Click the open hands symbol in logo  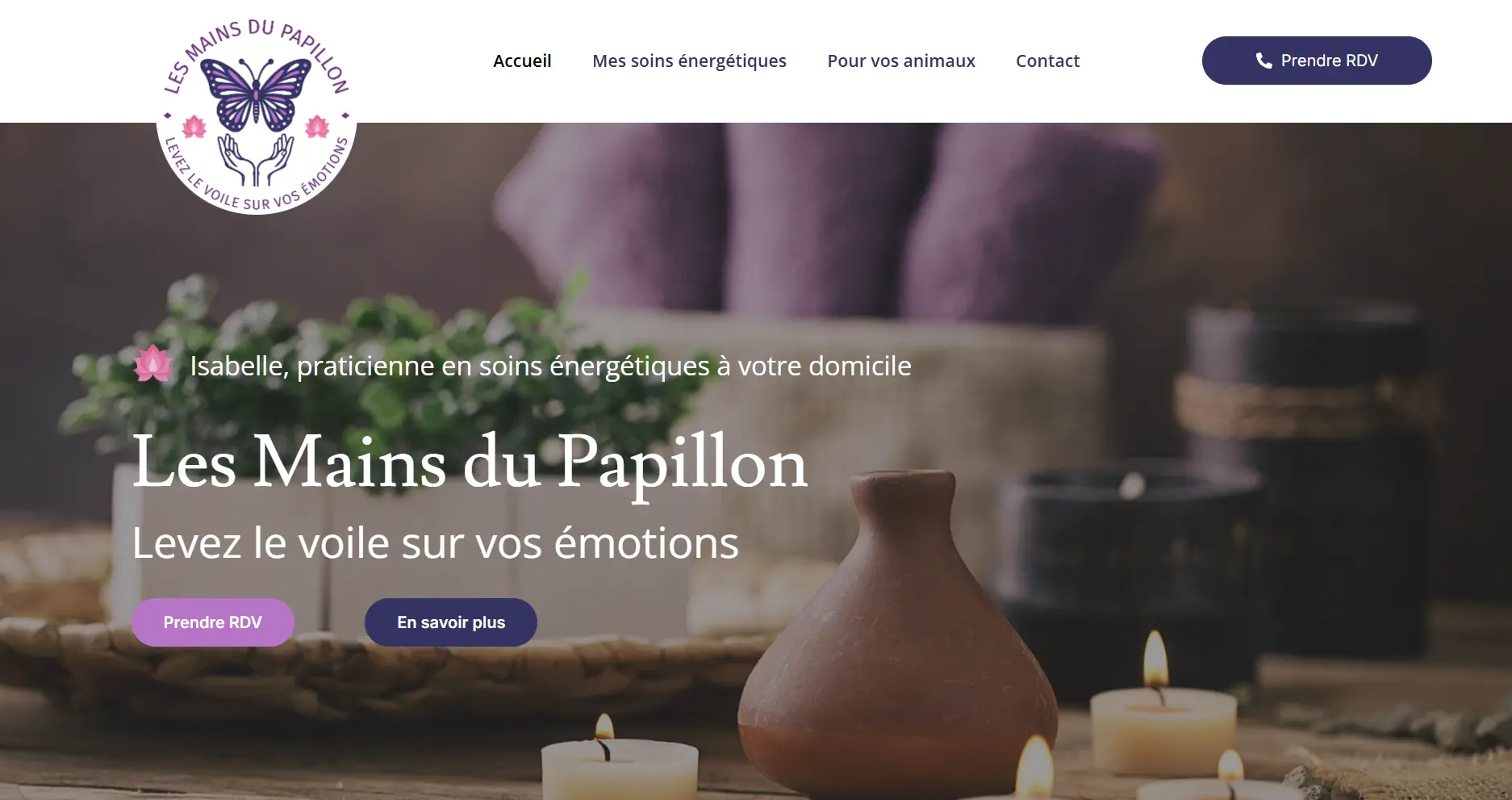tap(256, 160)
